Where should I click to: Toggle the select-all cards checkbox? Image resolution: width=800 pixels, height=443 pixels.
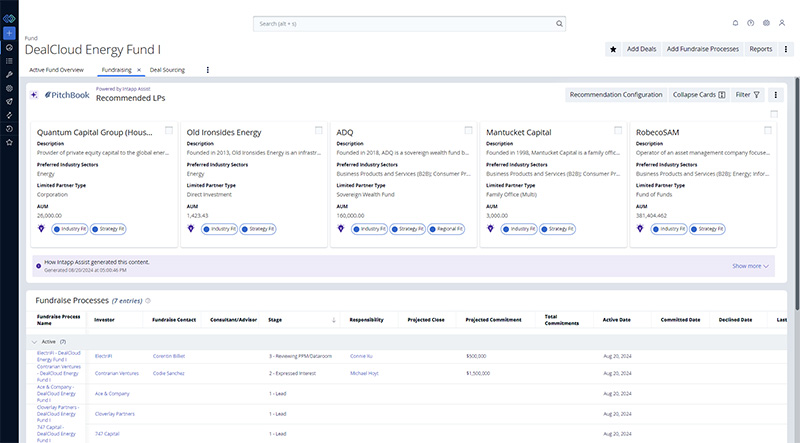(x=774, y=114)
